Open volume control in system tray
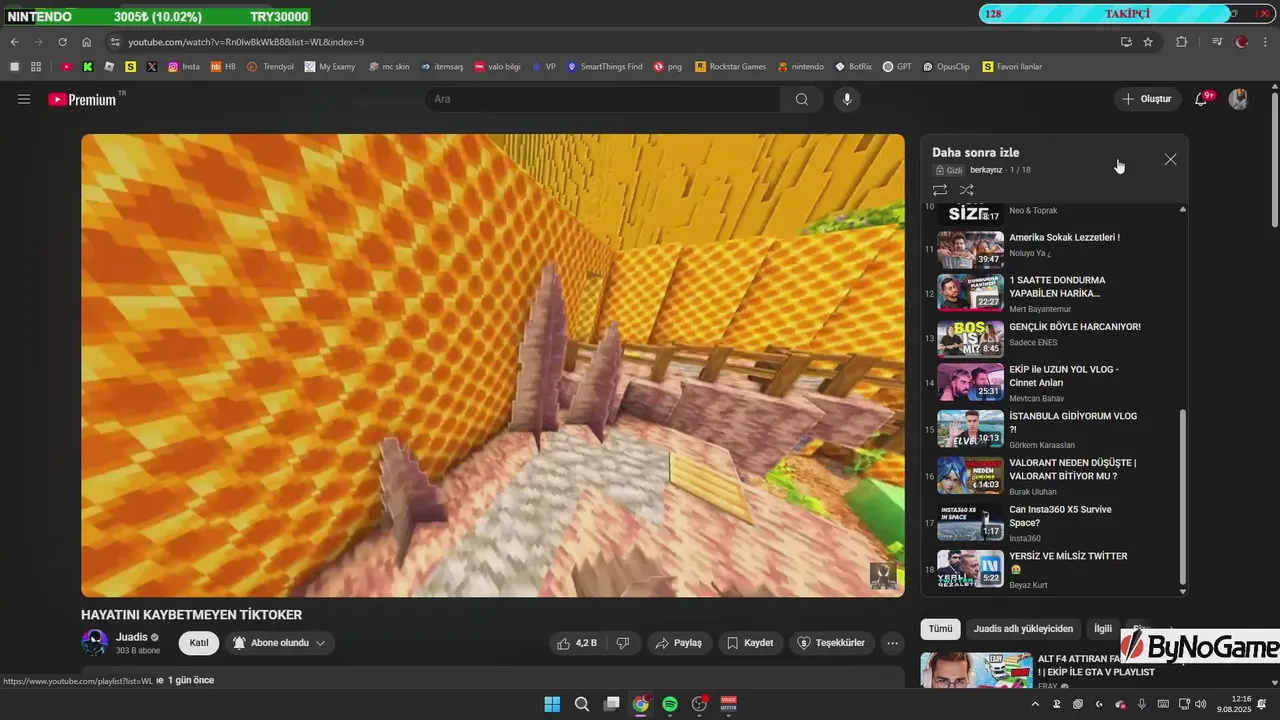This screenshot has width=1280, height=720. pyautogui.click(x=1200, y=704)
